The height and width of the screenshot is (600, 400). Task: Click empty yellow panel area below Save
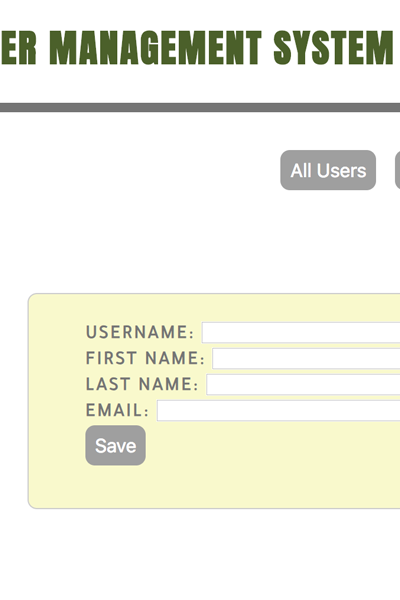214,487
